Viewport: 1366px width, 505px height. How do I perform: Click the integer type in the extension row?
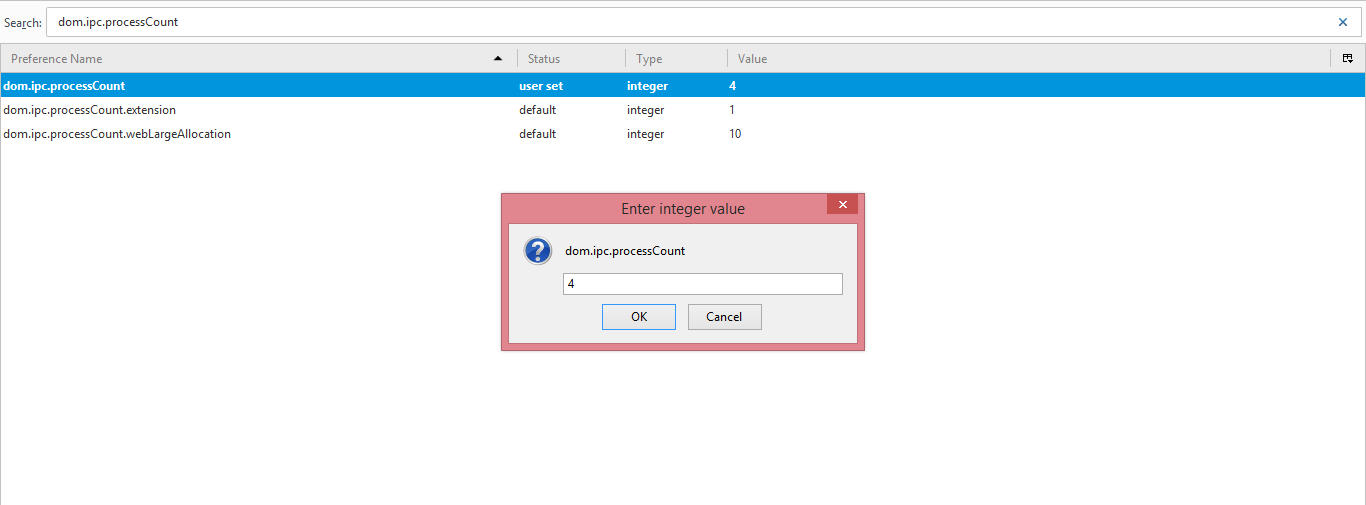[645, 110]
